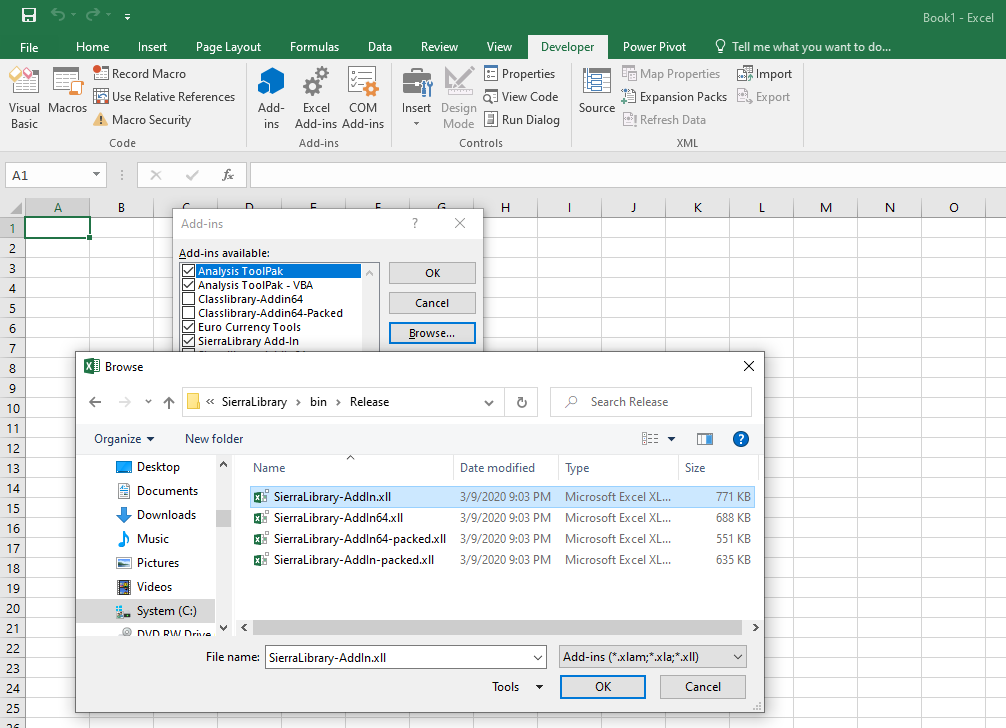The width and height of the screenshot is (1006, 728).
Task: Click Add-ins list scroll up arrow
Action: [370, 273]
